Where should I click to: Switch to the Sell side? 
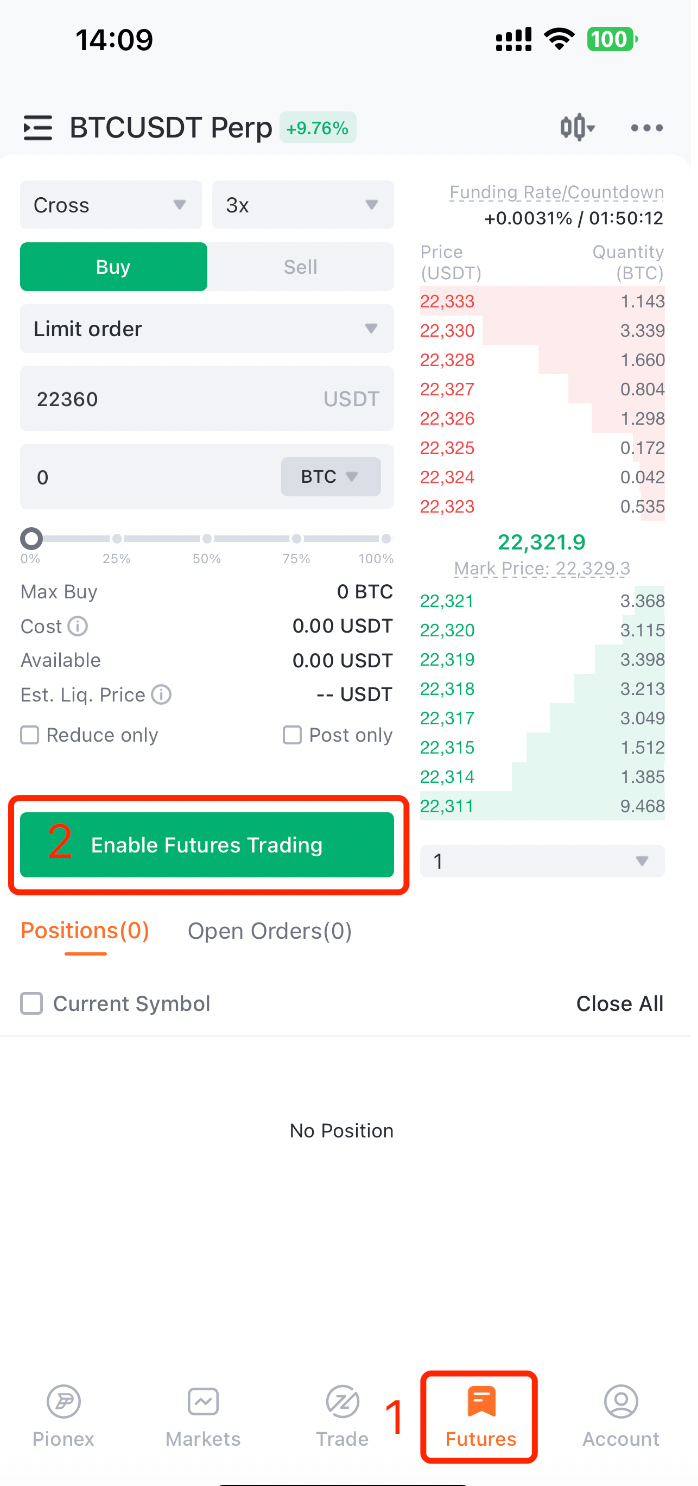pyautogui.click(x=299, y=266)
